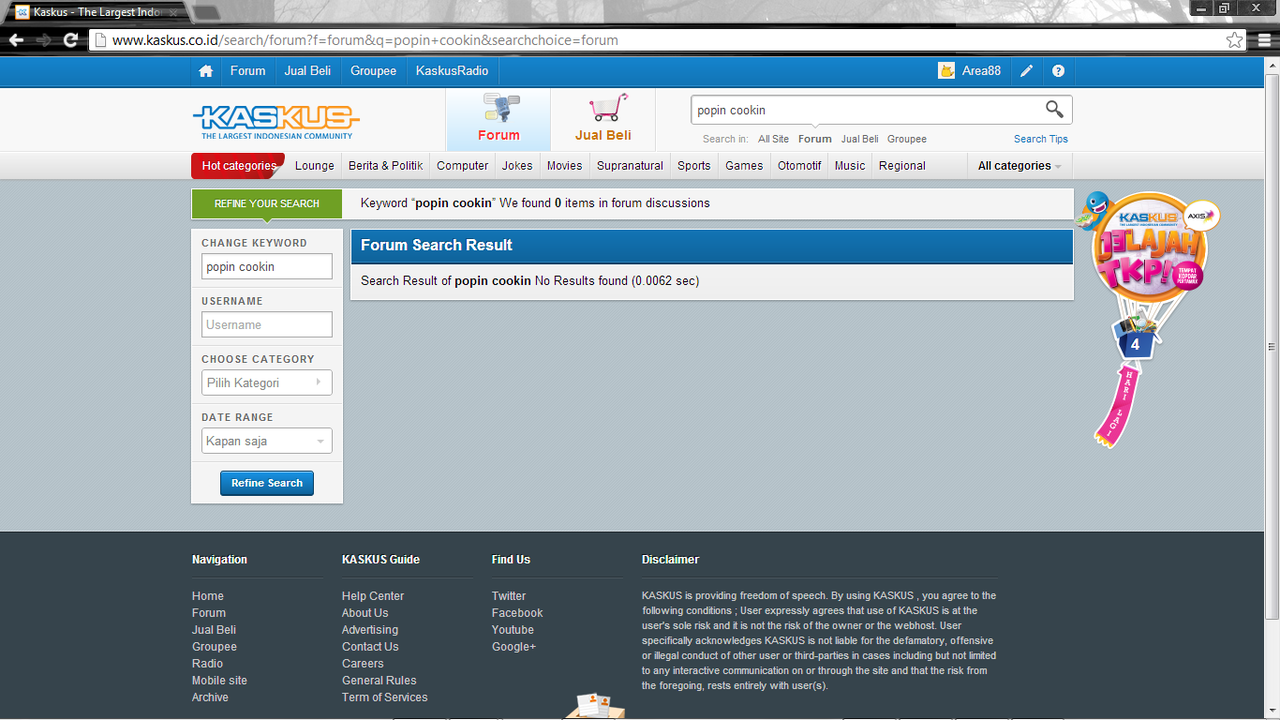Open the Contact Us link
This screenshot has width=1280, height=720.
tap(370, 646)
